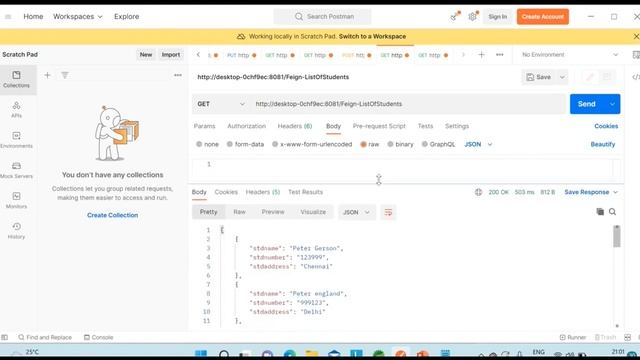
Task: Click the Beautify link
Action: 602,144
